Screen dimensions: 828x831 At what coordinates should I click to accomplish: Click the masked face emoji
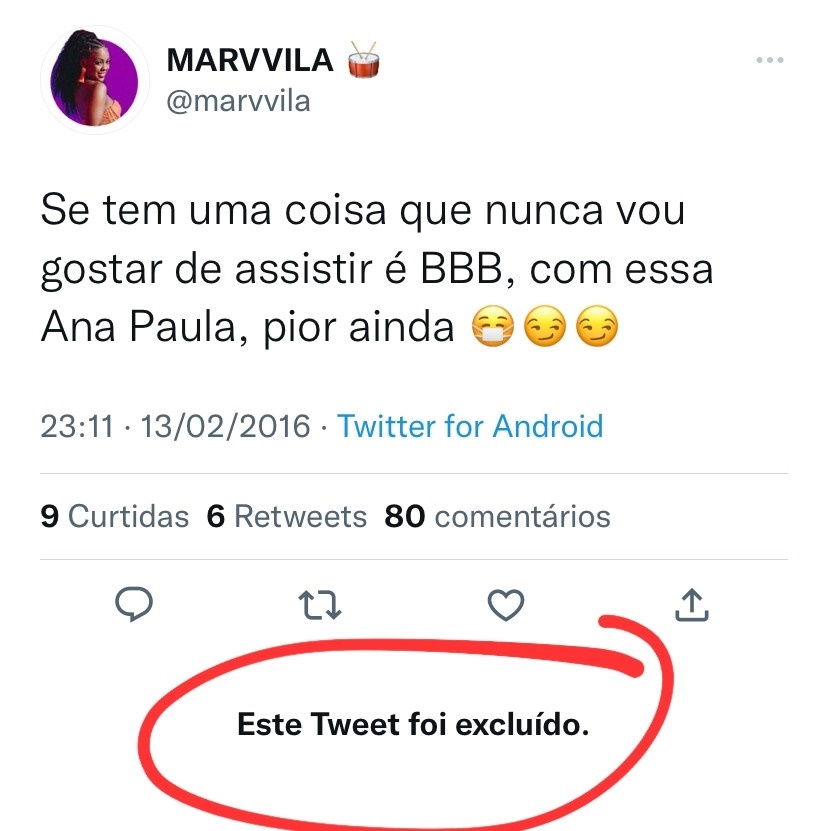492,326
